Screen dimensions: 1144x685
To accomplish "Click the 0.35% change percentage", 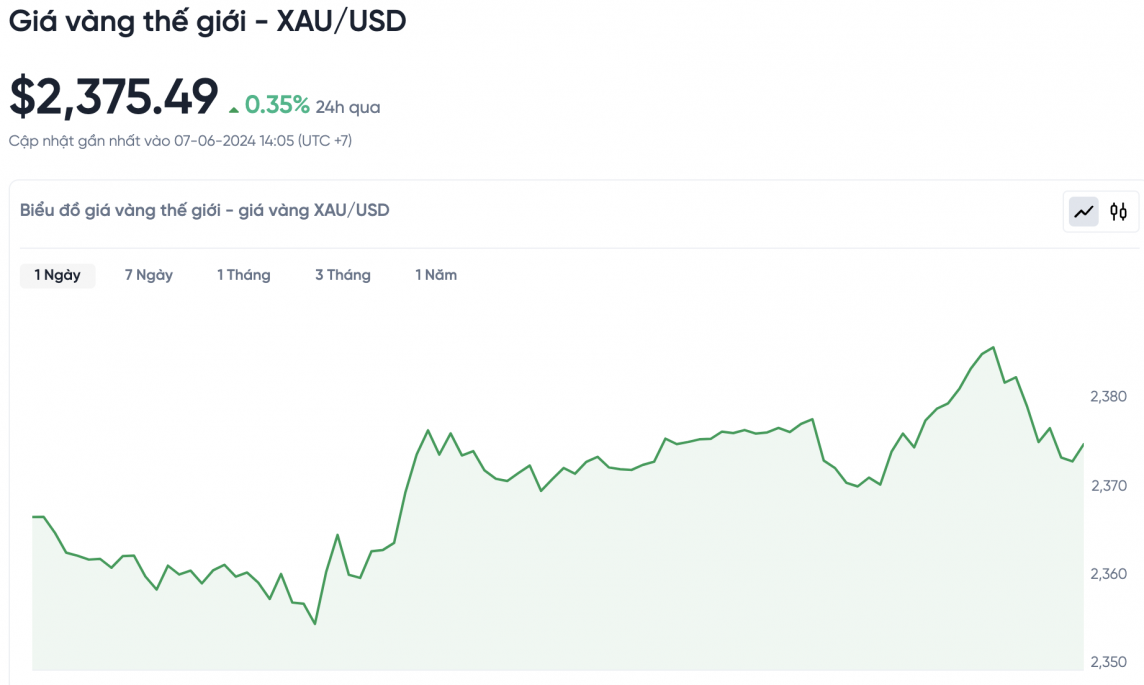I will coord(277,105).
